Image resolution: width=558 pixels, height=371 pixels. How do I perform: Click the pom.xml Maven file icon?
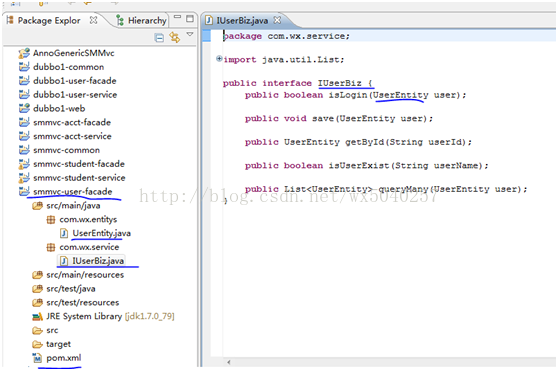coord(37,358)
